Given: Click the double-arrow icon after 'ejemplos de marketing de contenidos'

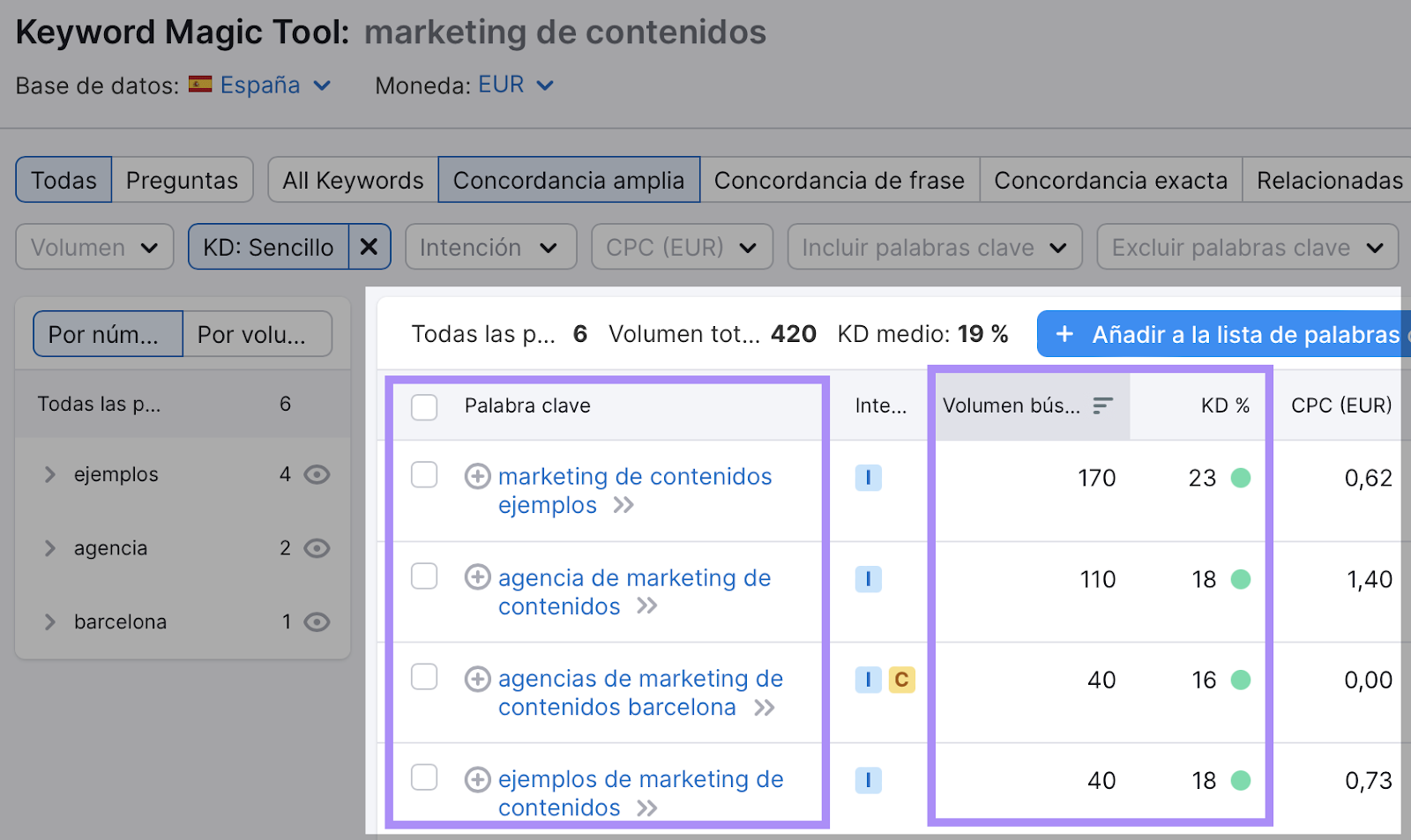Looking at the screenshot, I should pyautogui.click(x=646, y=808).
